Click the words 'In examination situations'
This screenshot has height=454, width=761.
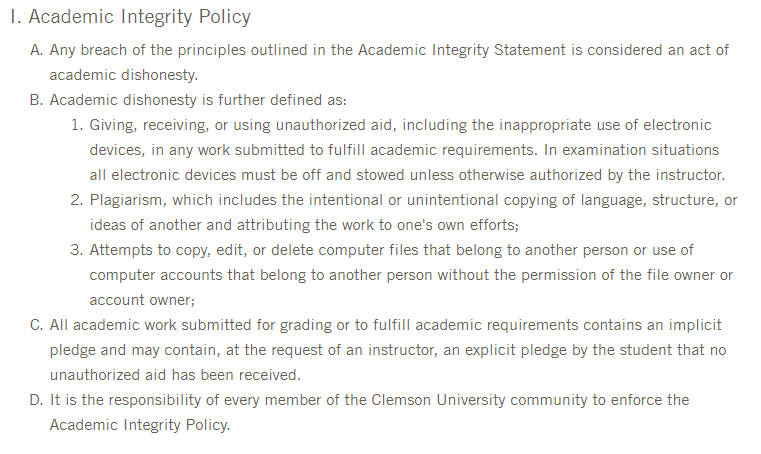click(x=631, y=150)
